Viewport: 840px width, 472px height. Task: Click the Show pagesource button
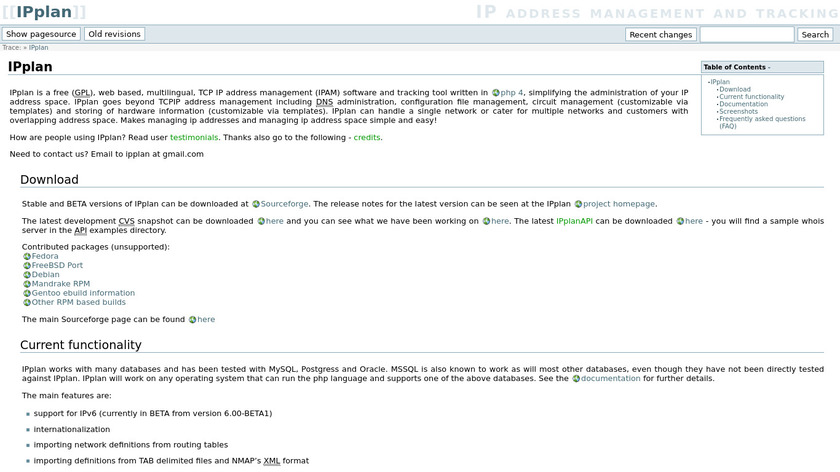coord(41,34)
